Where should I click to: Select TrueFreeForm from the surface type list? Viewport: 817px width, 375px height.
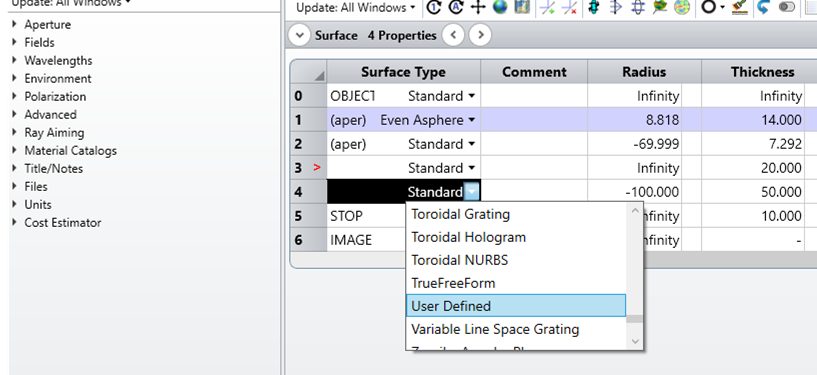pos(516,283)
